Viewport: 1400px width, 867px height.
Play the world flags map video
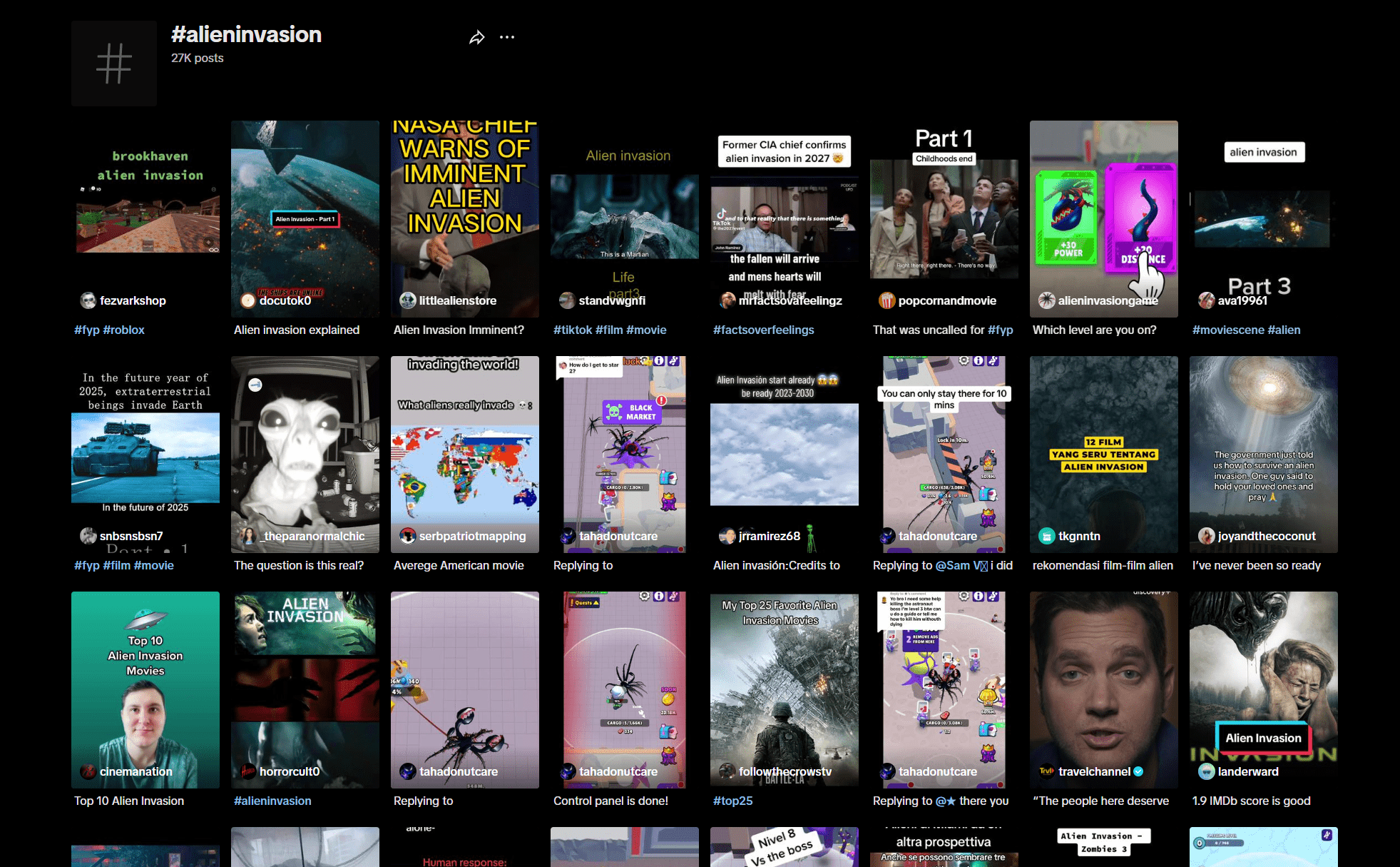[465, 455]
